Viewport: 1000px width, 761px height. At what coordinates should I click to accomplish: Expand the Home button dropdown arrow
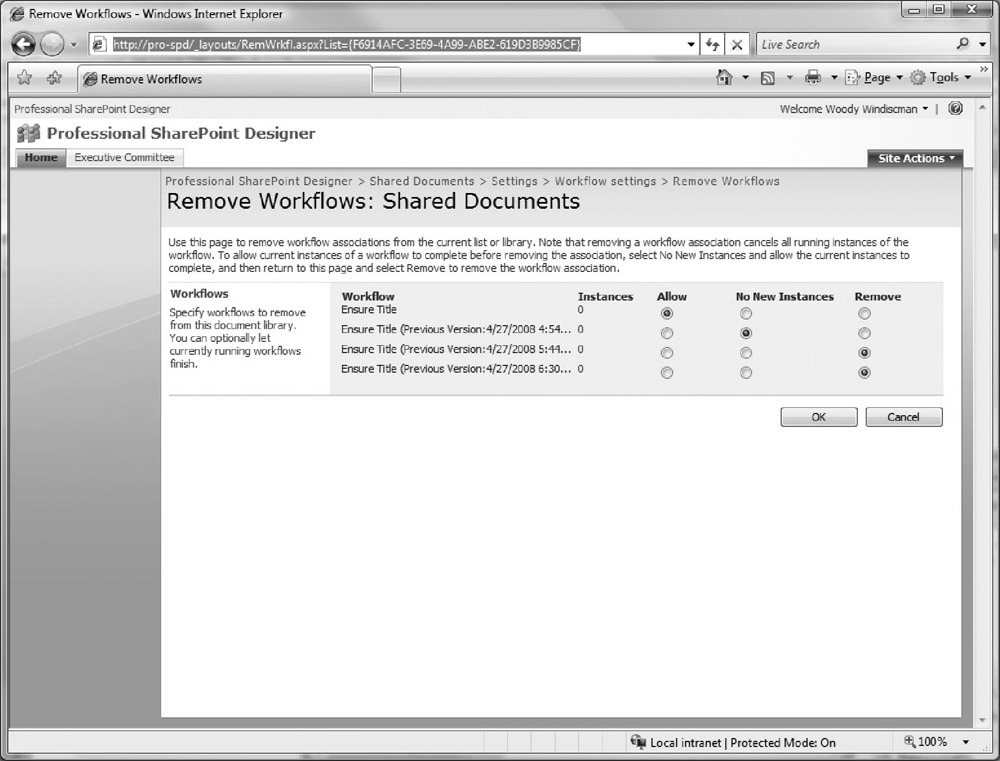point(746,78)
